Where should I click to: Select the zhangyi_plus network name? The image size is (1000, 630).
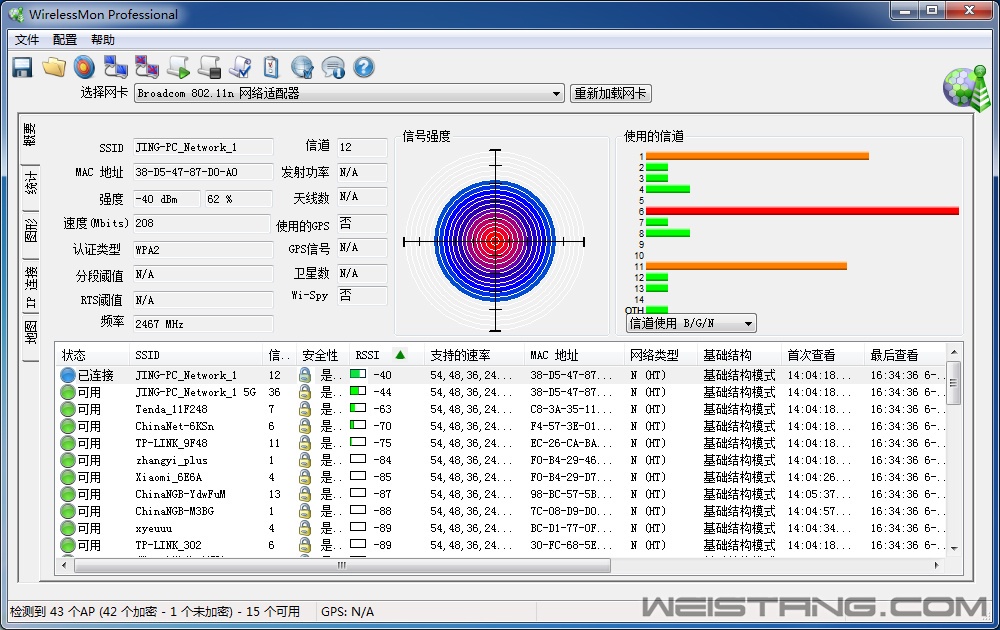coord(171,460)
